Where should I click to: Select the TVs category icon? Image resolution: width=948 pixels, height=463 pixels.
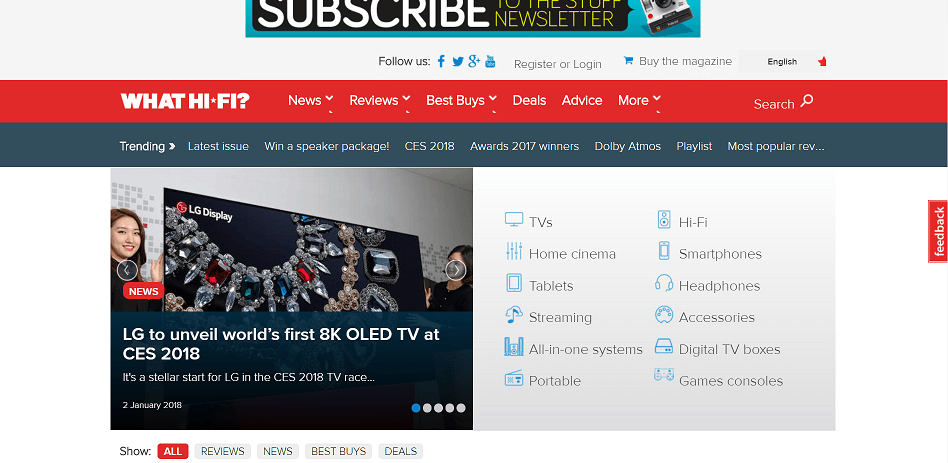tap(514, 219)
